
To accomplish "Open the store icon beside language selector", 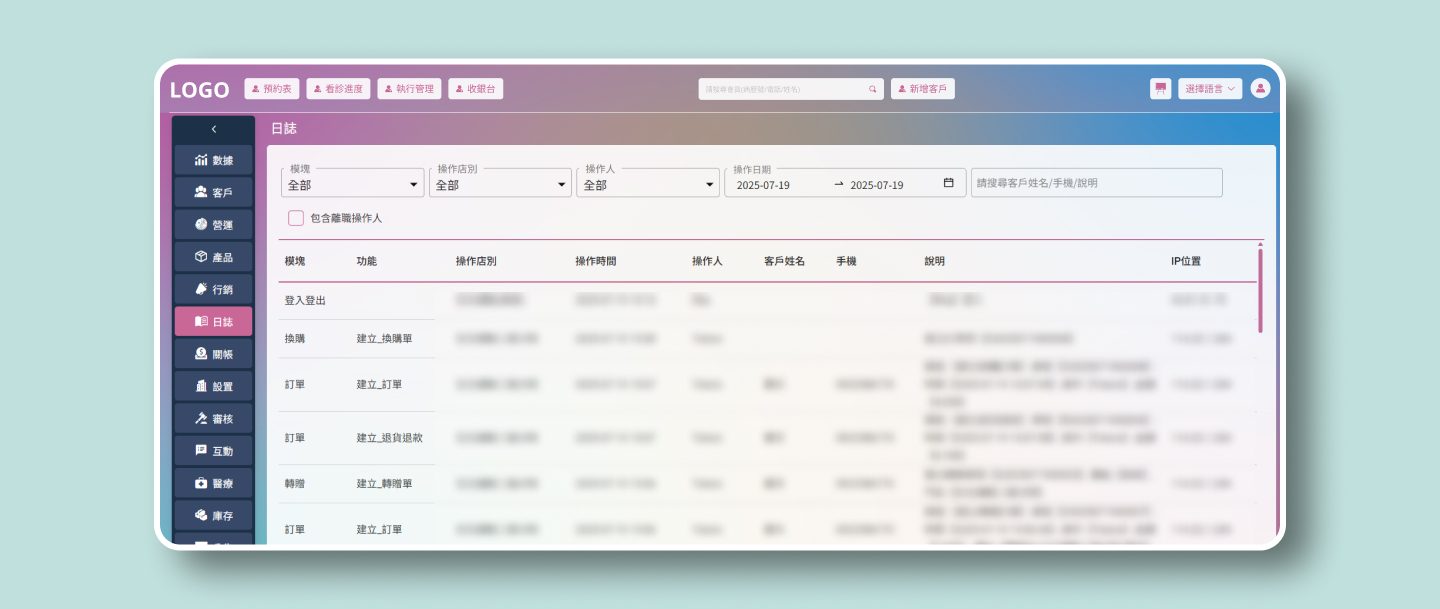I will [1160, 89].
